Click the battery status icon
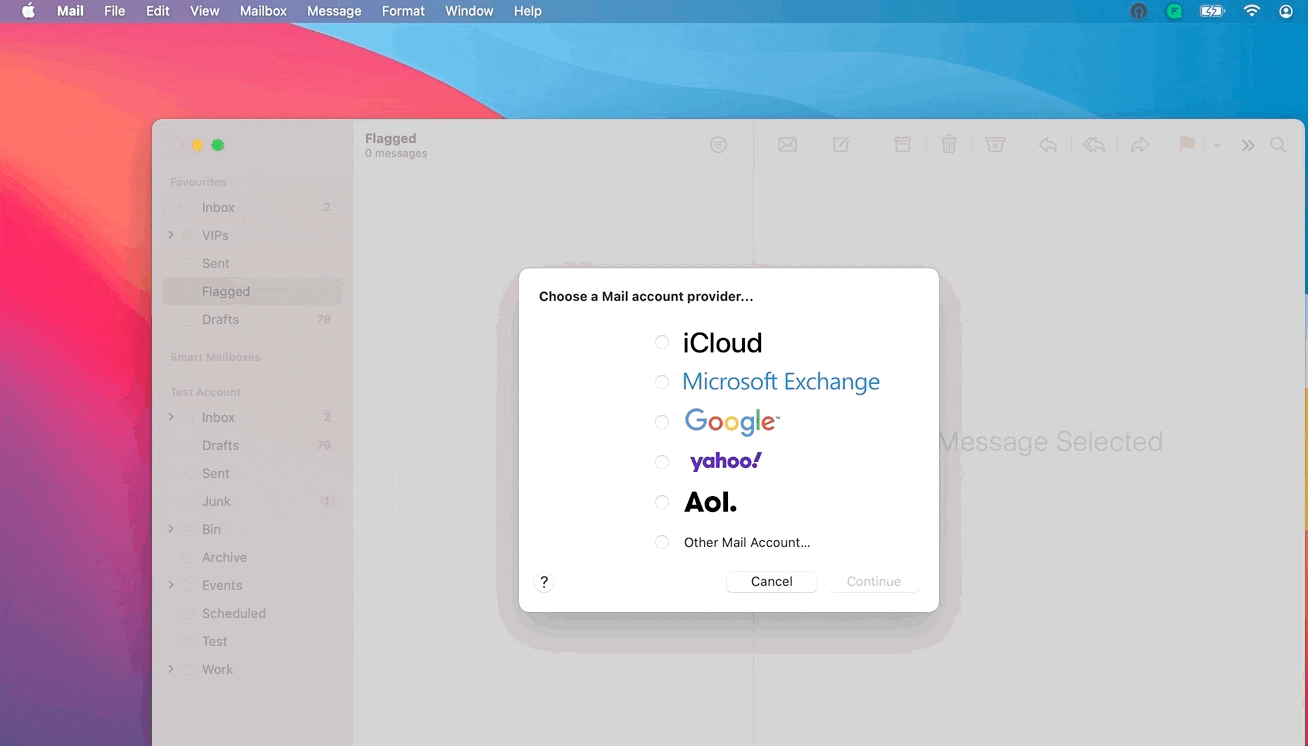Image resolution: width=1308 pixels, height=746 pixels. [1212, 11]
